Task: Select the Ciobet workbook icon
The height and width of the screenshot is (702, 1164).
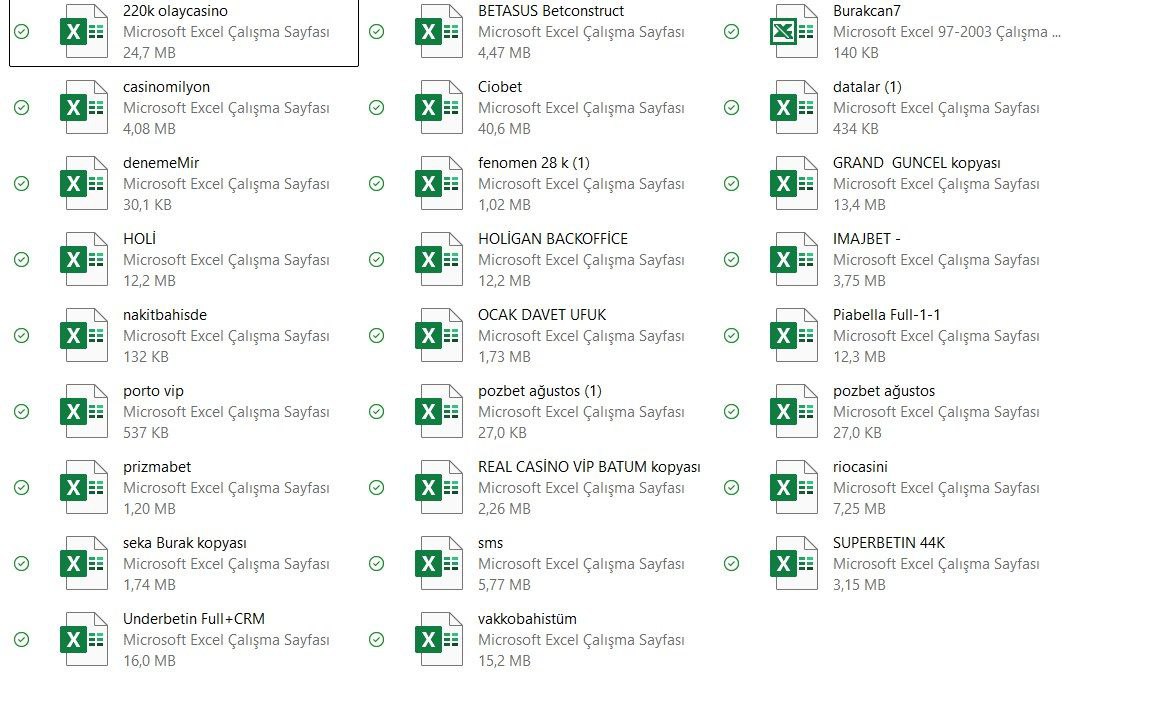Action: 439,108
